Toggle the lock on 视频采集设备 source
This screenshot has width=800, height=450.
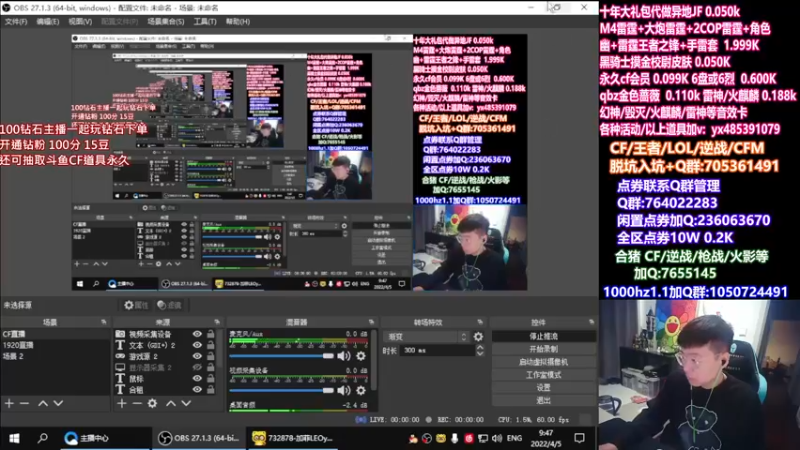click(210, 334)
